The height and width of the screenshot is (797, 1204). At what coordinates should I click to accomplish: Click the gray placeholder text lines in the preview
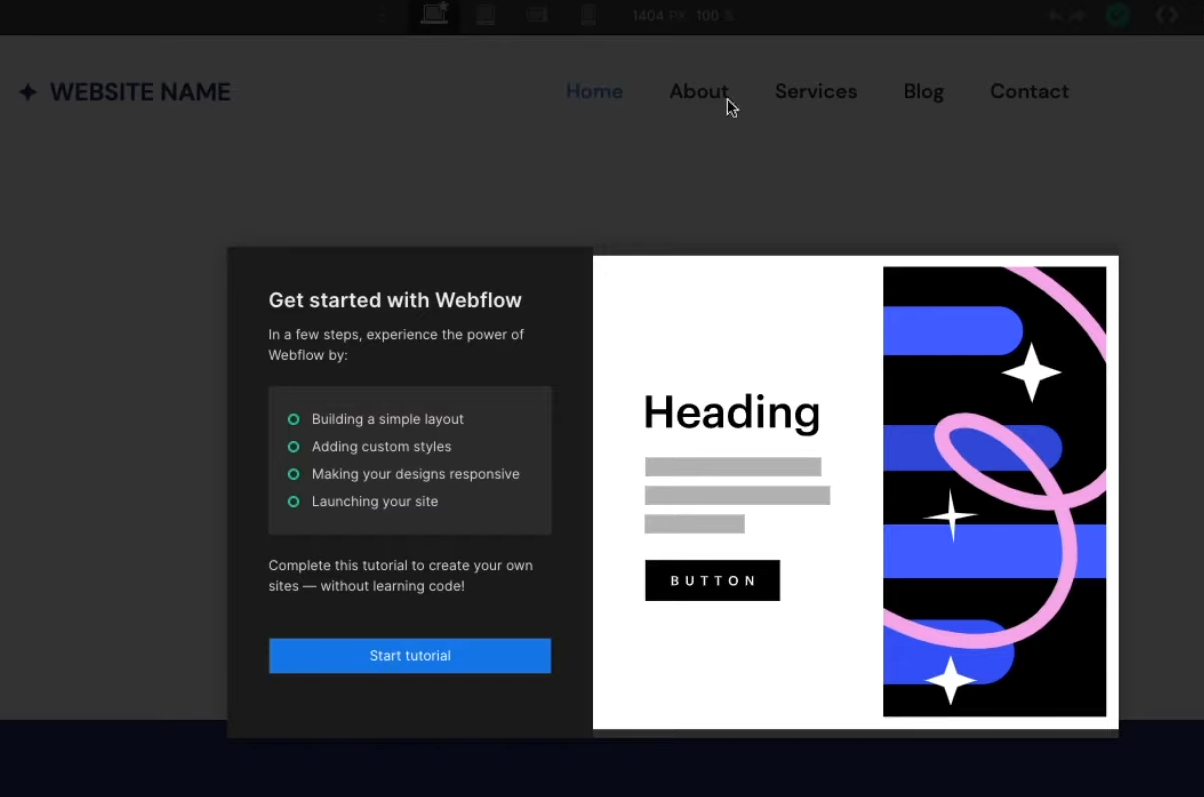pos(737,495)
